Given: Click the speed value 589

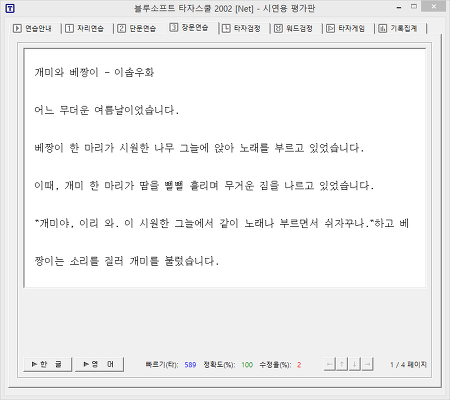Looking at the screenshot, I should [190, 365].
